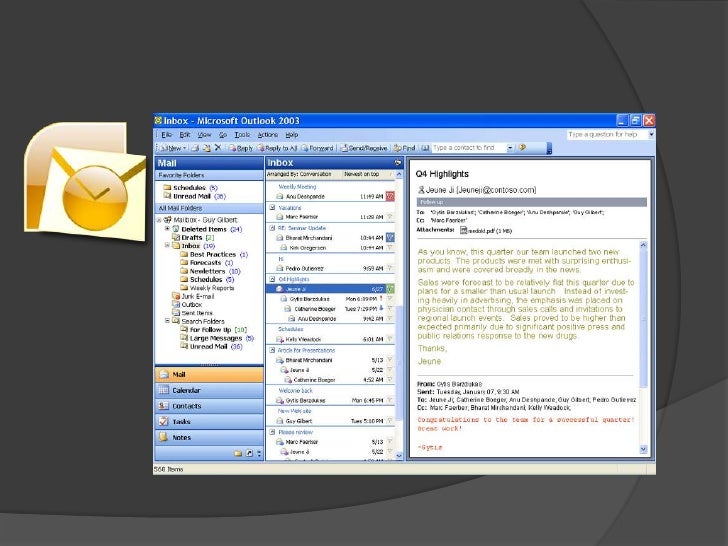Screen dimensions: 728x546
Task: Open the File menu
Action: point(166,135)
